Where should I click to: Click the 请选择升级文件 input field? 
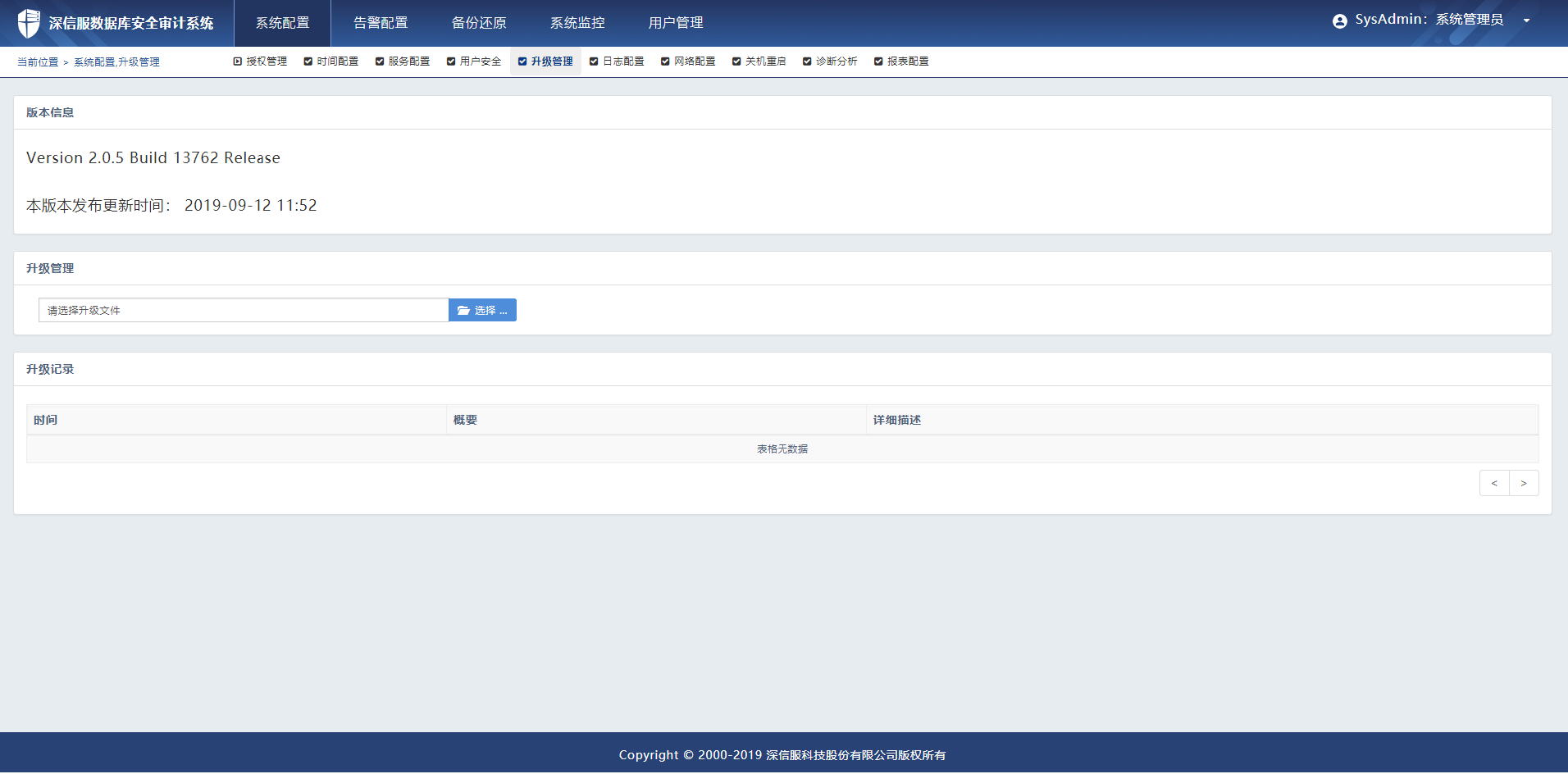point(243,311)
